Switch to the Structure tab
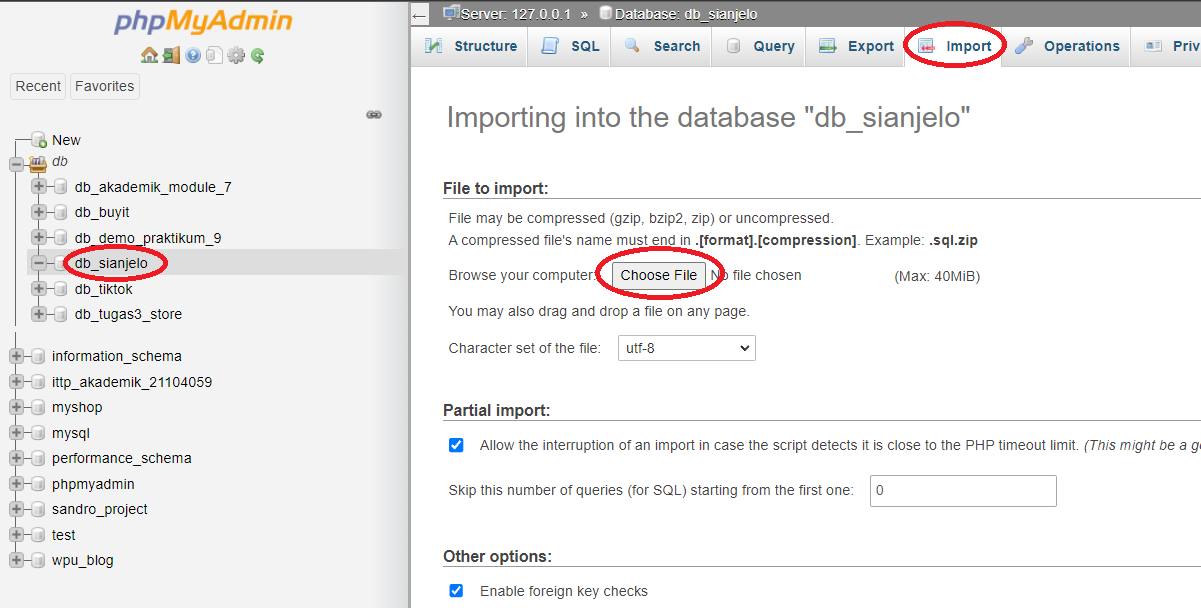 click(470, 46)
